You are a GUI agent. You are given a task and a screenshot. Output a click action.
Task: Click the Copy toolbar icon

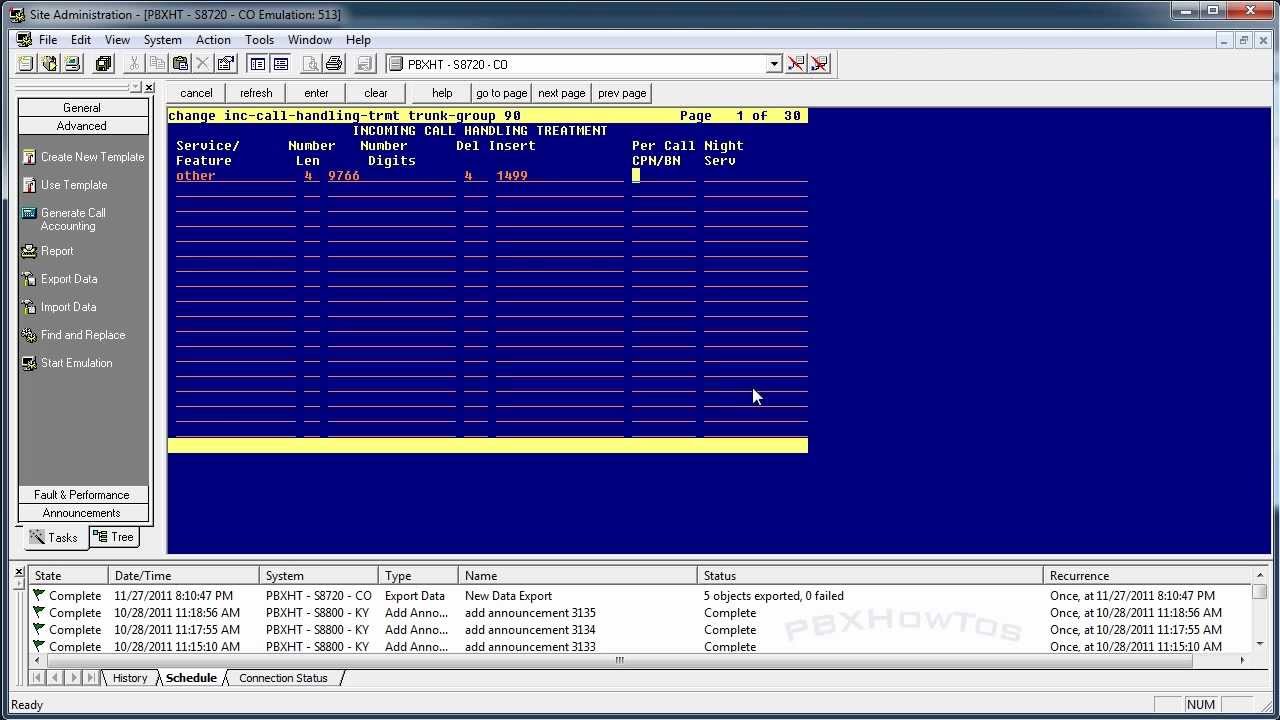point(157,64)
